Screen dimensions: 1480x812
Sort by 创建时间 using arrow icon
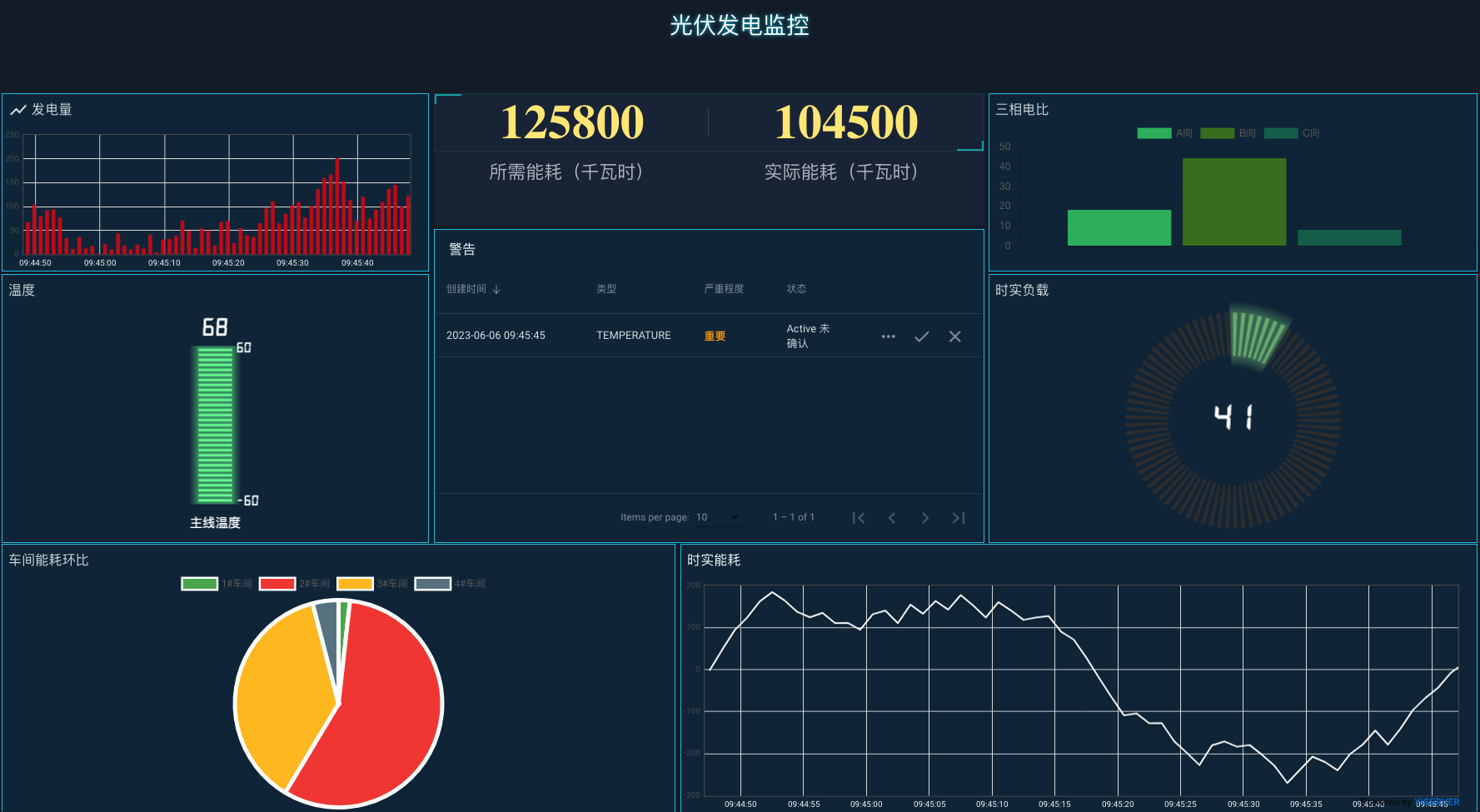coord(496,289)
